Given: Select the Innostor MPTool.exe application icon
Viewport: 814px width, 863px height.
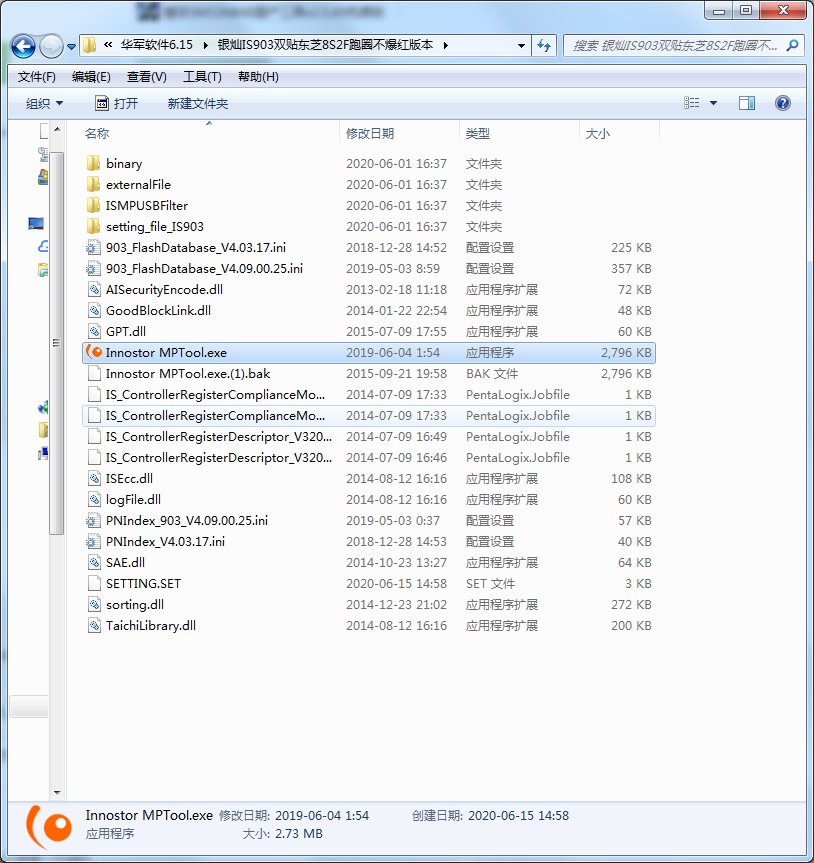Looking at the screenshot, I should coord(94,352).
